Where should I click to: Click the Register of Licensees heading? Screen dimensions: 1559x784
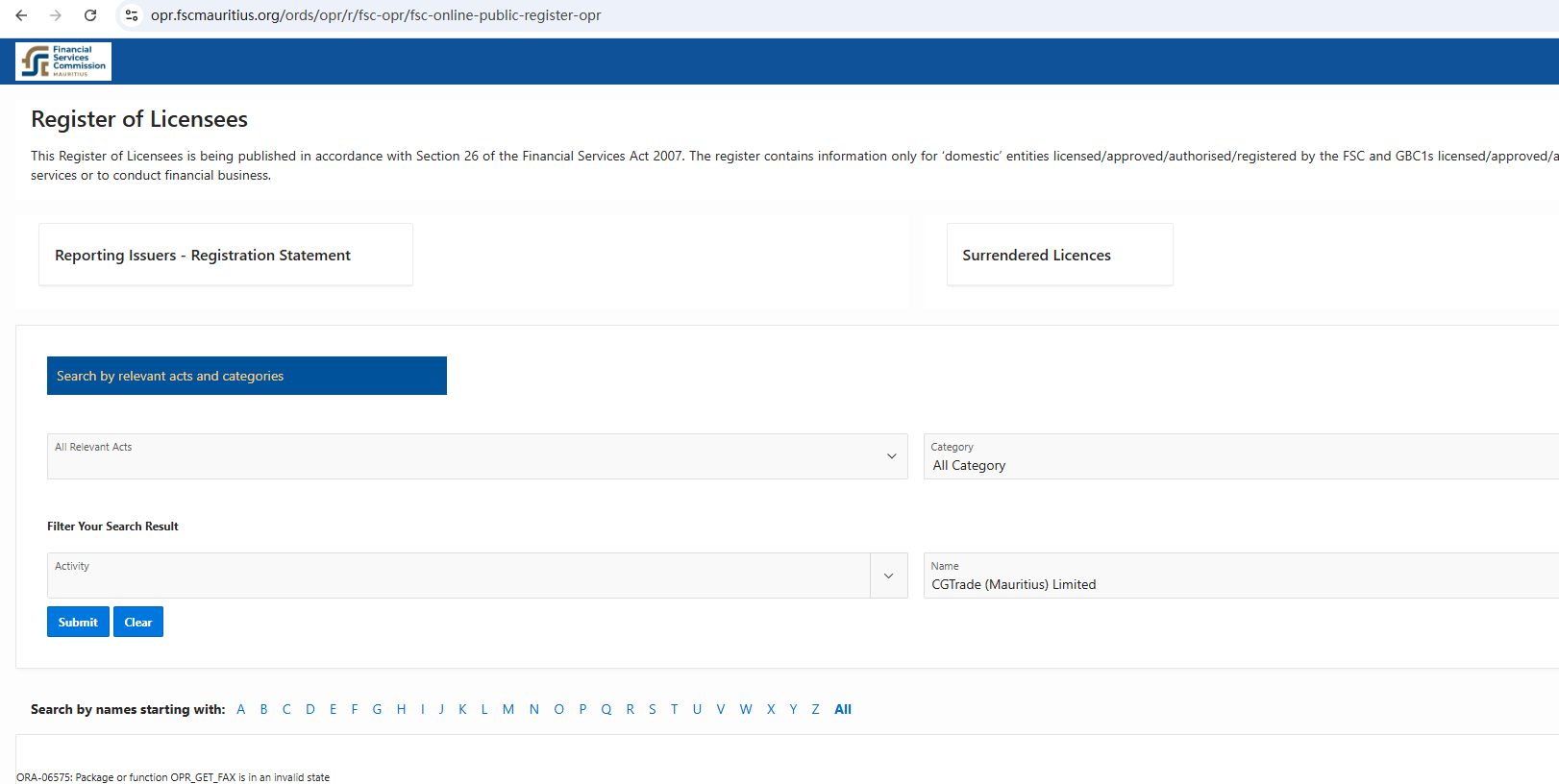pyautogui.click(x=139, y=119)
